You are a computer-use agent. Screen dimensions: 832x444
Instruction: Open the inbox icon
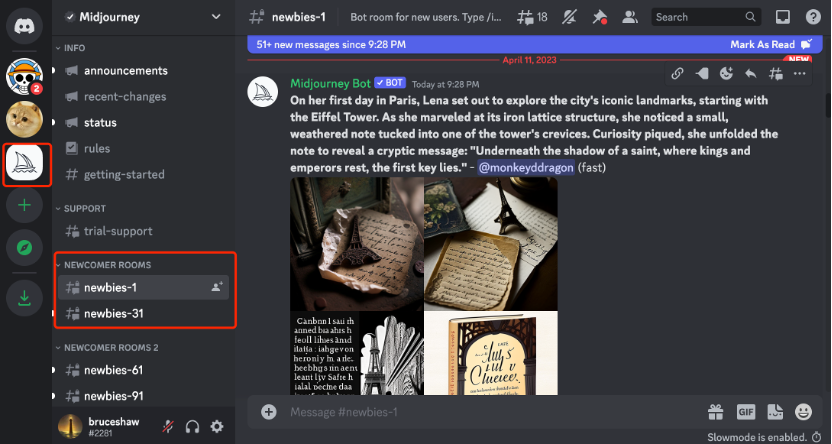[783, 17]
